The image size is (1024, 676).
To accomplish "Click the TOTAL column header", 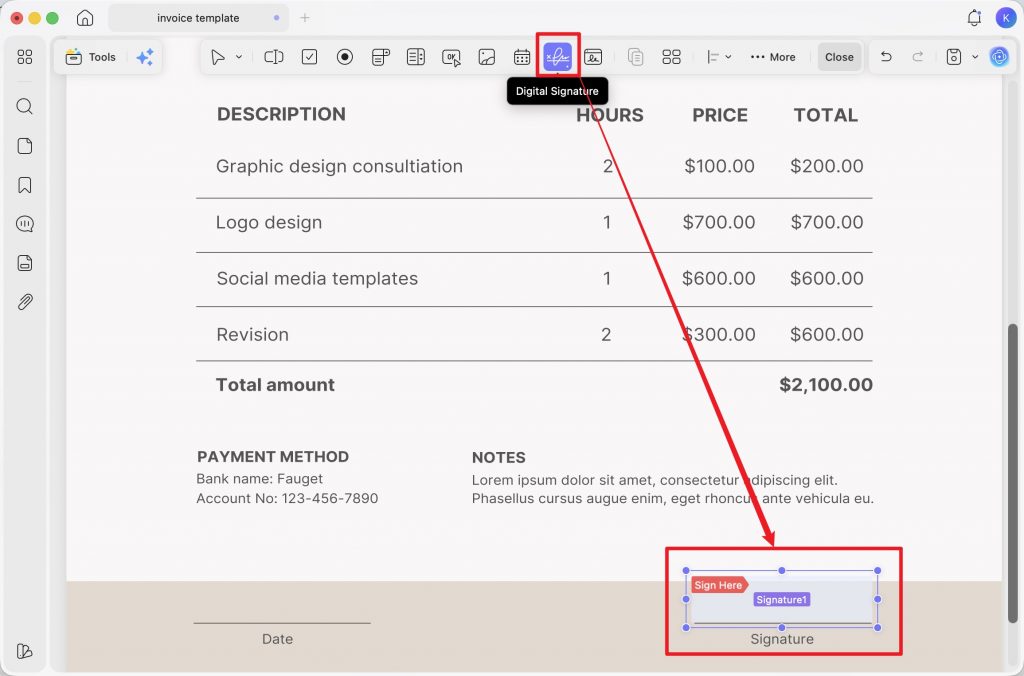I will tap(825, 115).
